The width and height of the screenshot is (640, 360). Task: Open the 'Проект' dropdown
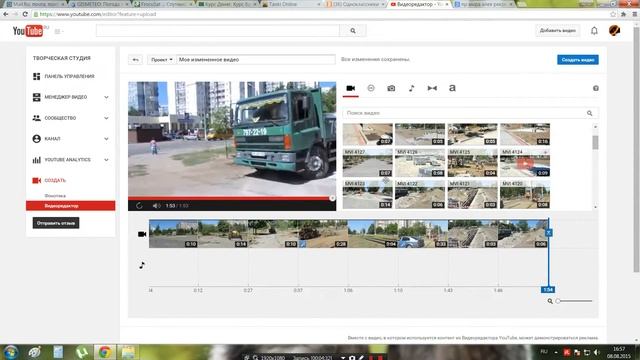[x=162, y=60]
